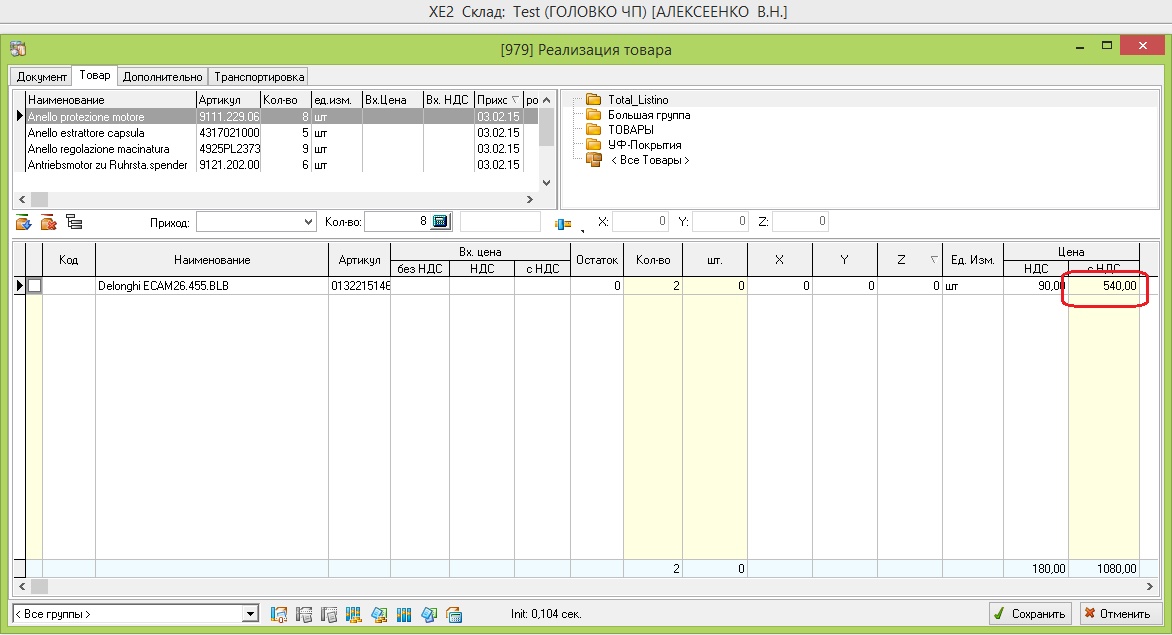Select the Total_Listino folder in tree
The height and width of the screenshot is (635, 1172).
coord(637,100)
